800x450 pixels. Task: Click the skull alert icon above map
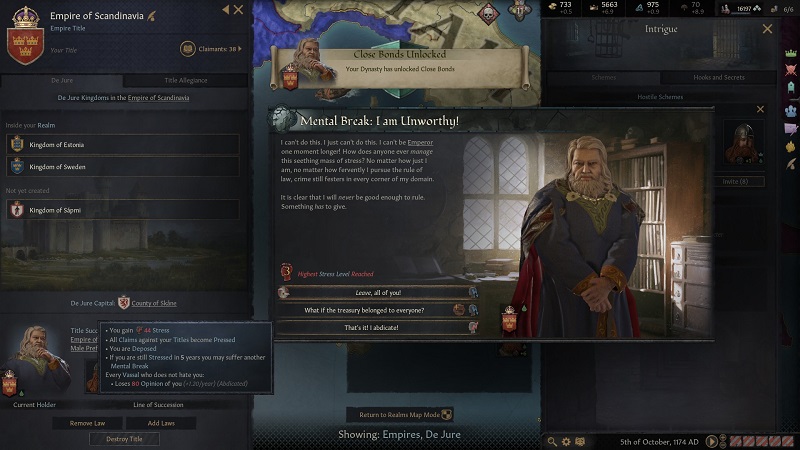(x=488, y=12)
